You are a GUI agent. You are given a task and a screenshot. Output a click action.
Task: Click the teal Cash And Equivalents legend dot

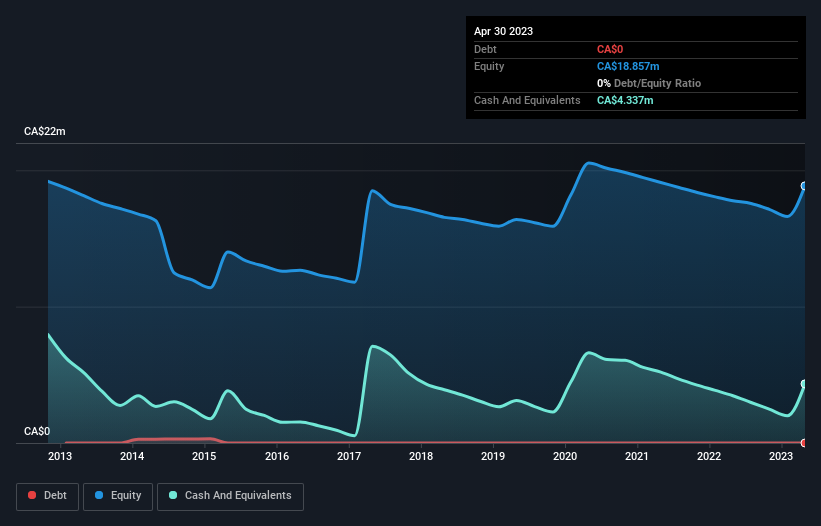pyautogui.click(x=173, y=495)
